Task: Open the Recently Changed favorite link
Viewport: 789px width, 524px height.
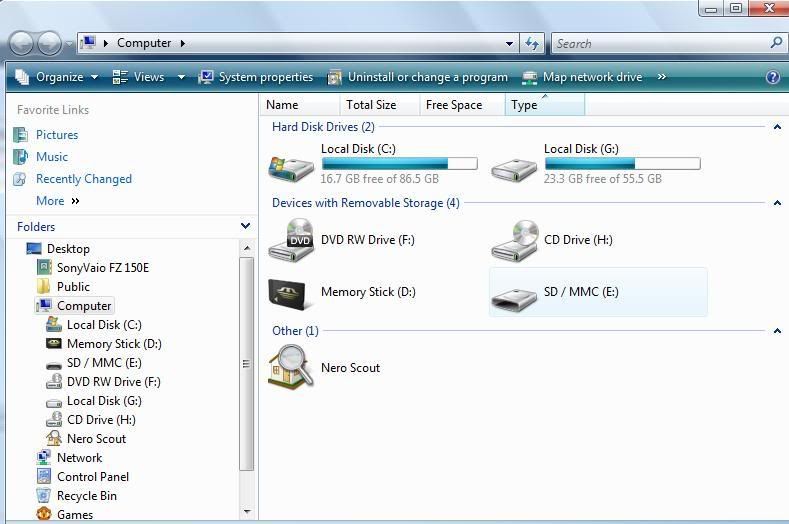Action: [83, 179]
